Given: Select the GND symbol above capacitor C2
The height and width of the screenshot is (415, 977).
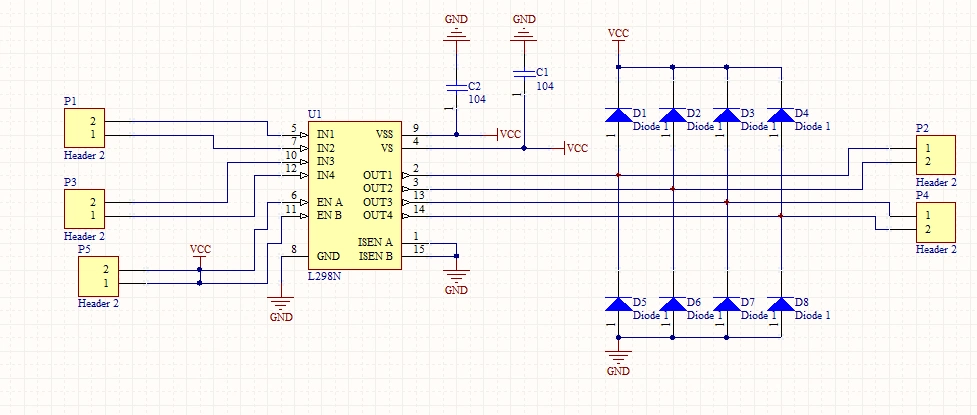Looking at the screenshot, I should click(456, 33).
